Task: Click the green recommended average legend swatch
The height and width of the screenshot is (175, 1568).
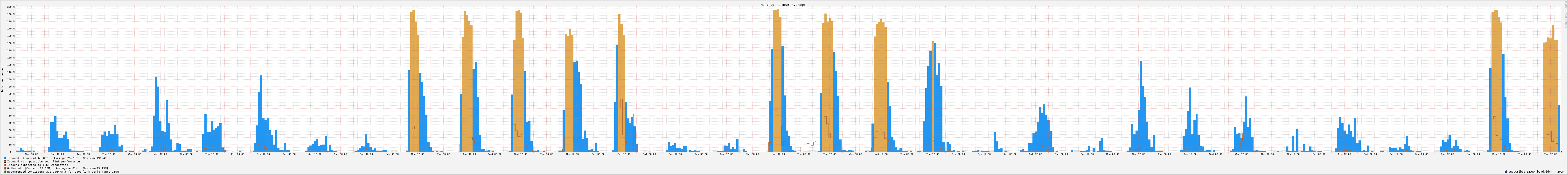Action: (x=5, y=172)
